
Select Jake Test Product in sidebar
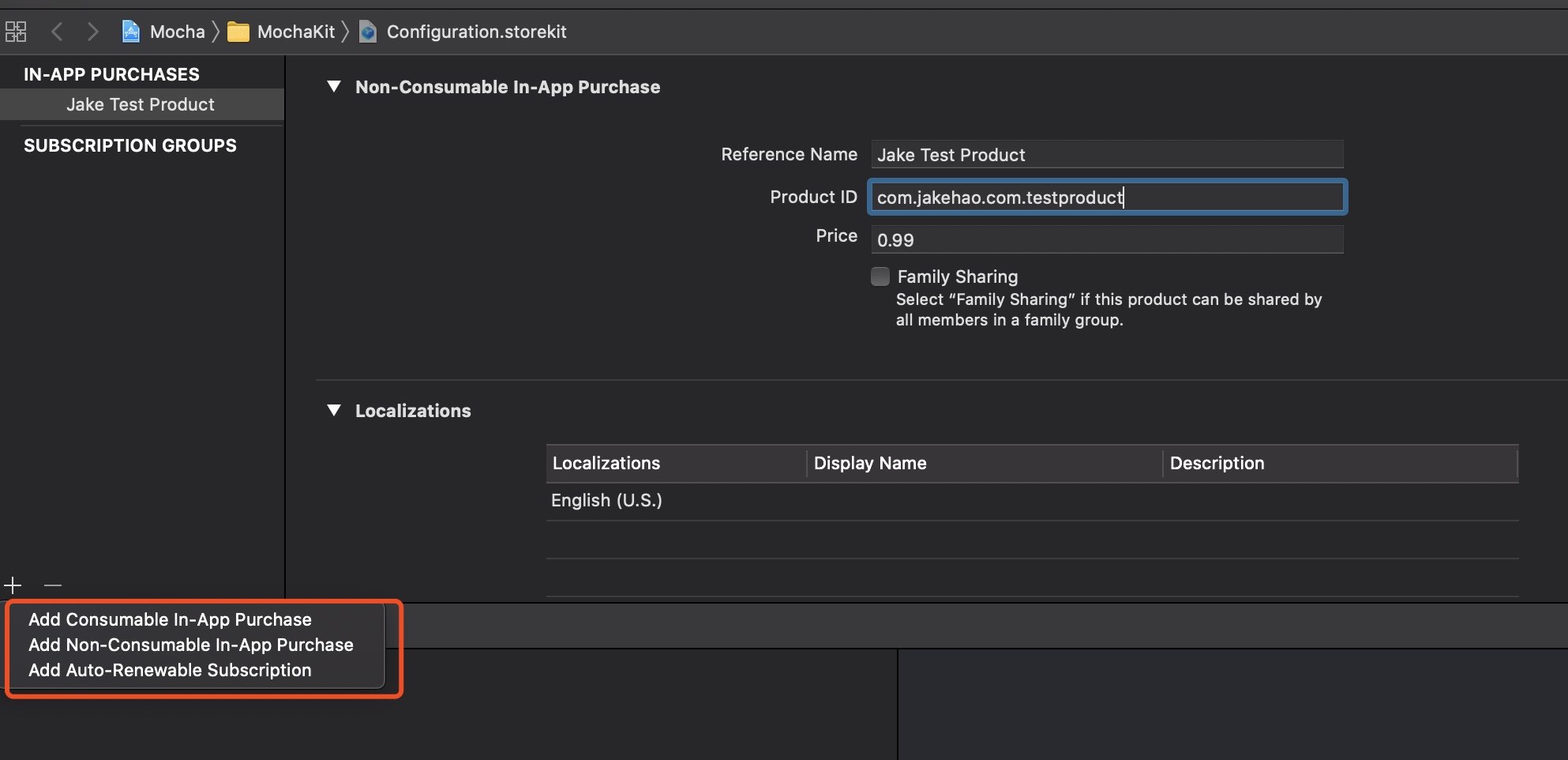point(141,104)
